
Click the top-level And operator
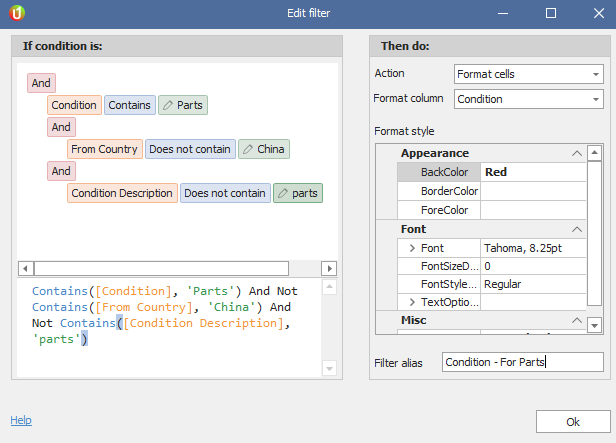(41, 83)
